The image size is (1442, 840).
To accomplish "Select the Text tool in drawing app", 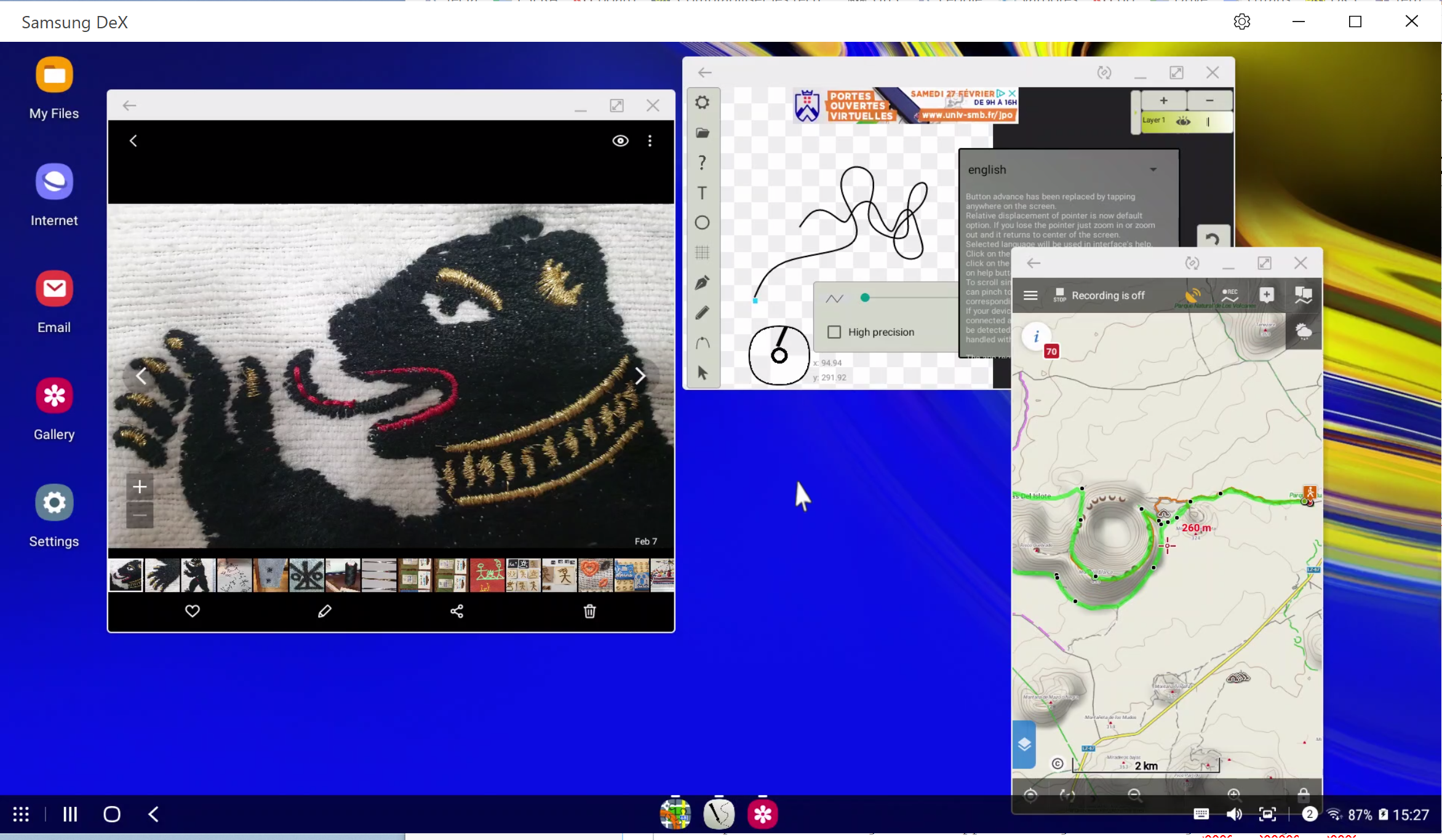I will [x=702, y=193].
